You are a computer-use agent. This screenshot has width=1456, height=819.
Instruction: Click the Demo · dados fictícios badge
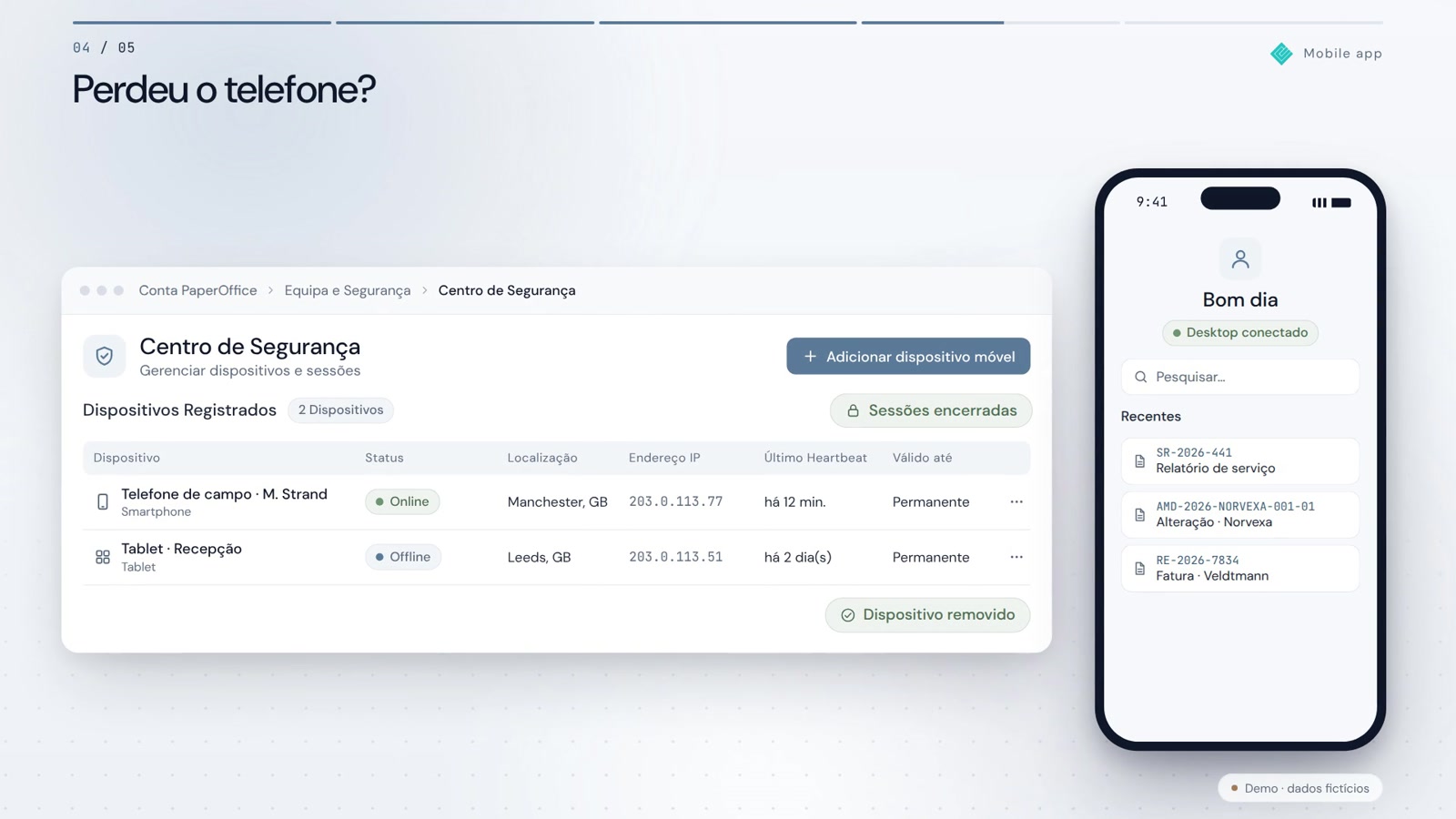pyautogui.click(x=1299, y=788)
